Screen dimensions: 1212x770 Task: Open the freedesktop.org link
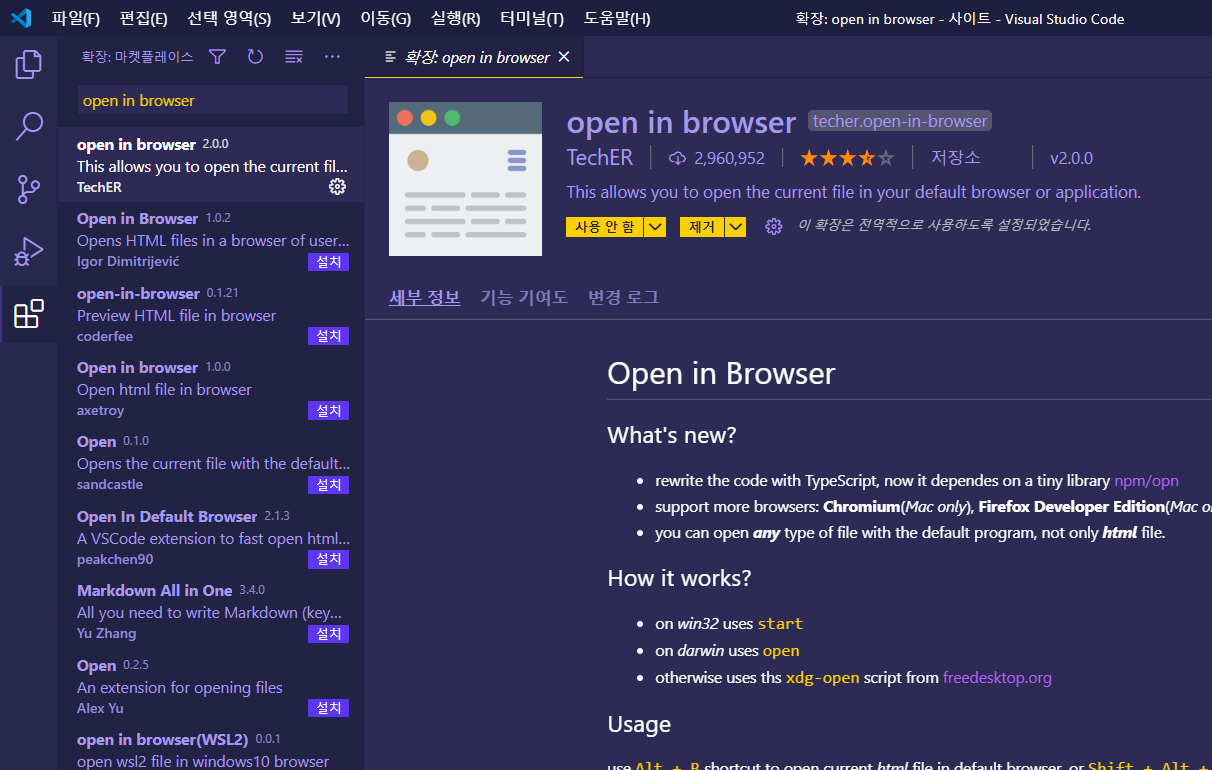[x=997, y=677]
